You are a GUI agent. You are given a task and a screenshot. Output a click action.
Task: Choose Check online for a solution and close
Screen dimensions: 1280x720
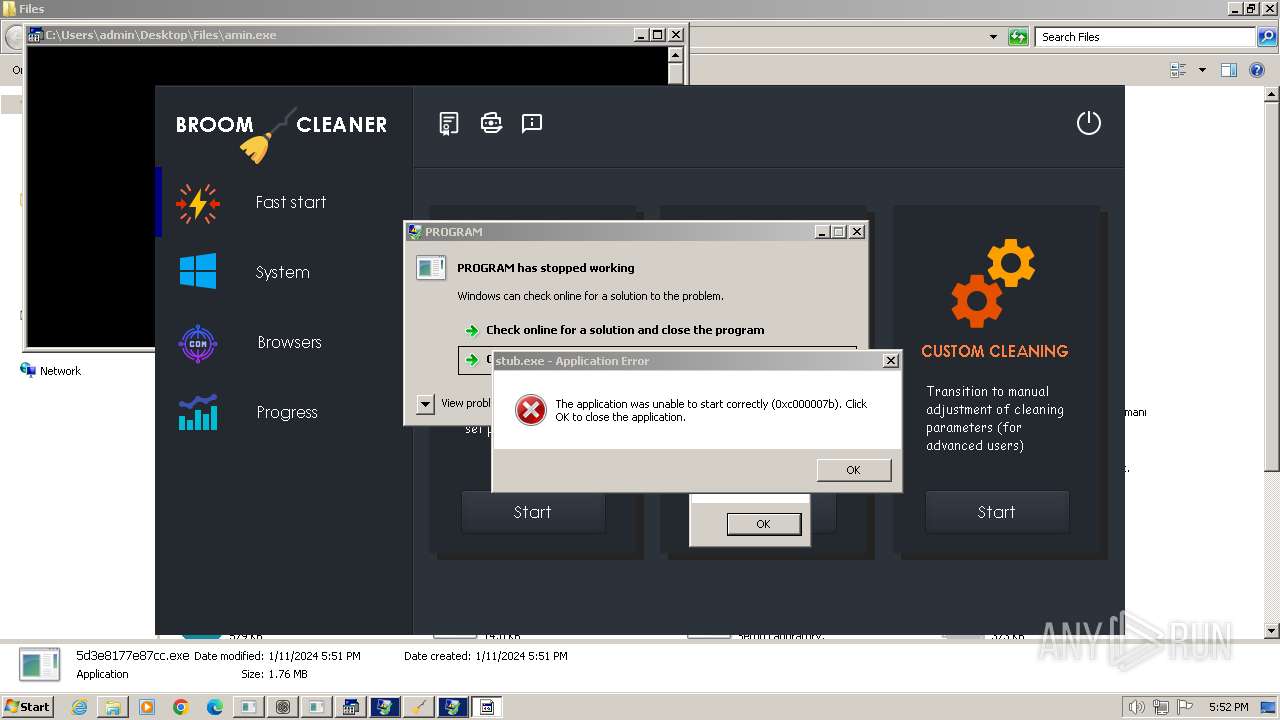point(625,330)
